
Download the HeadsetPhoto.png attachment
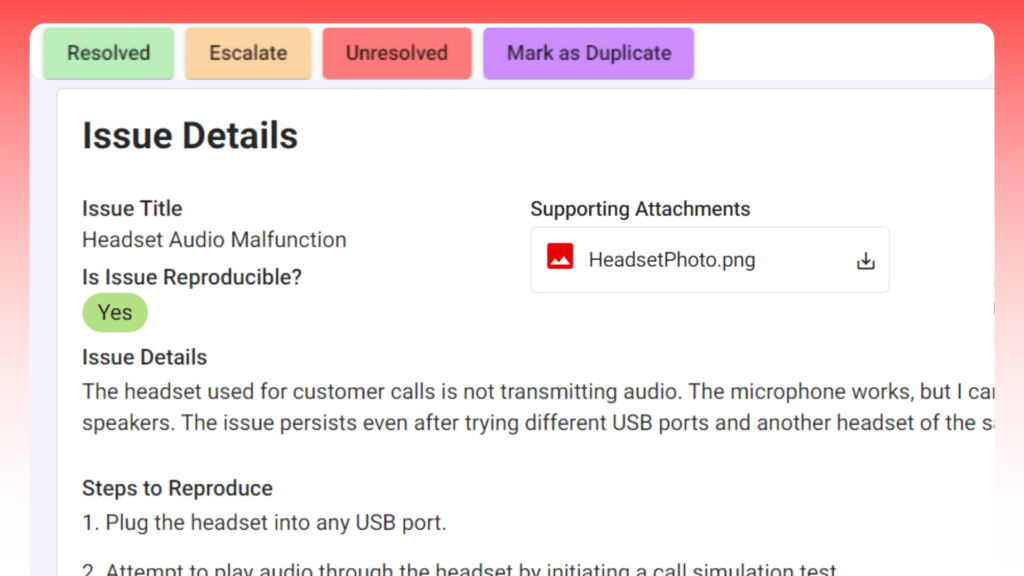pos(865,261)
